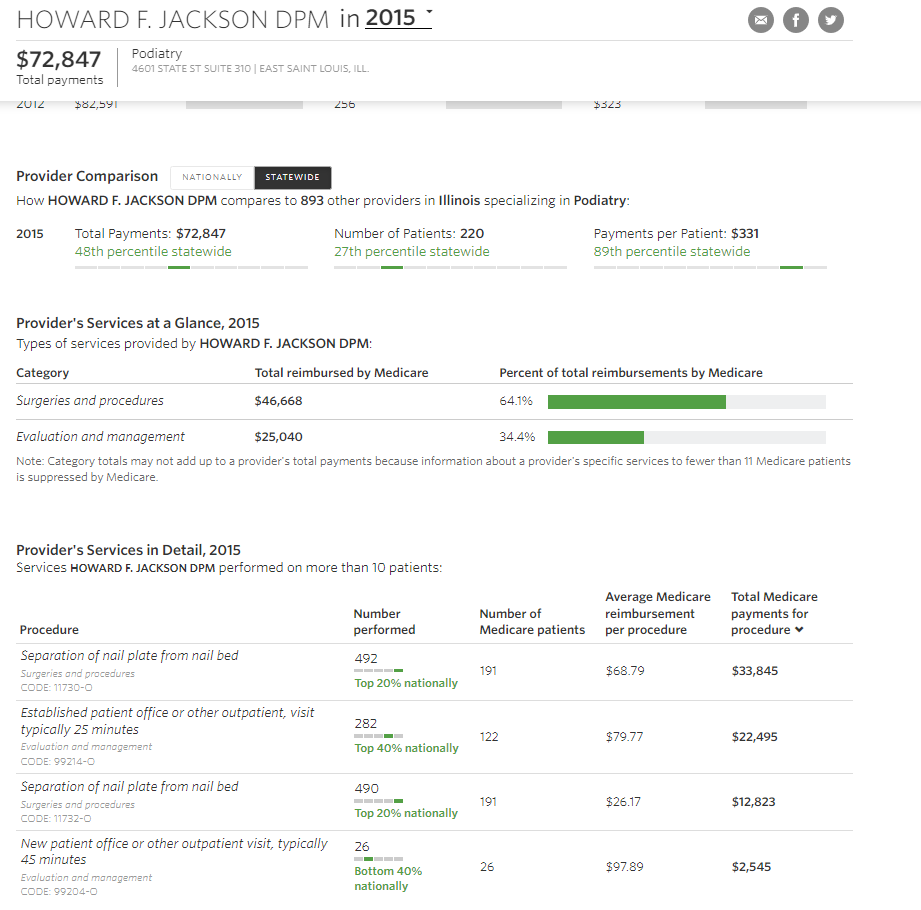
Task: Open the 2015 year dropdown
Action: (x=398, y=18)
